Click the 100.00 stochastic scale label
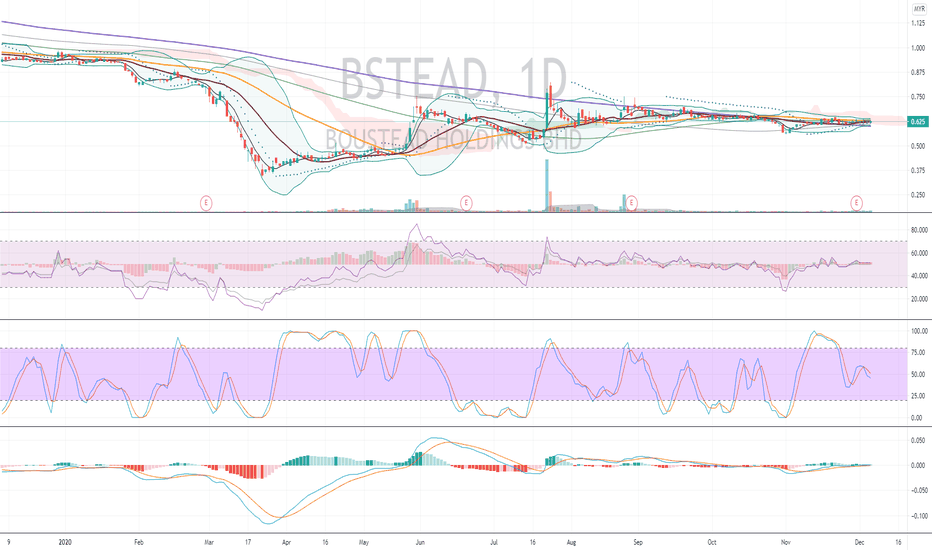Viewport: 932px width, 550px height. (919, 331)
